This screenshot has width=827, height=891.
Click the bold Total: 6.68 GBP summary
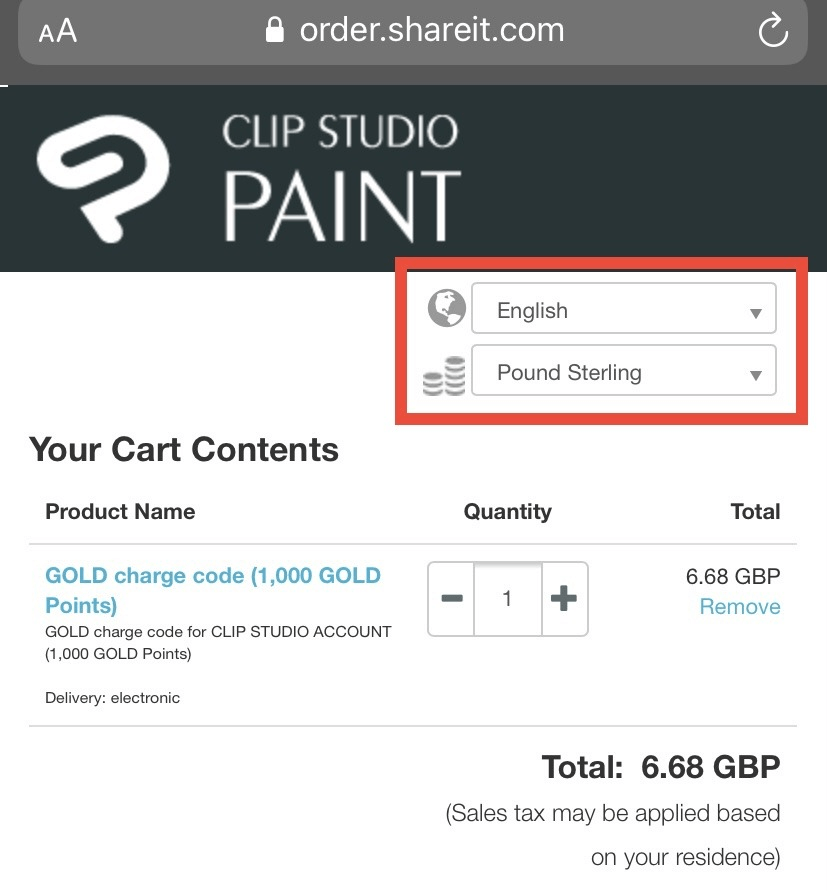click(x=660, y=767)
